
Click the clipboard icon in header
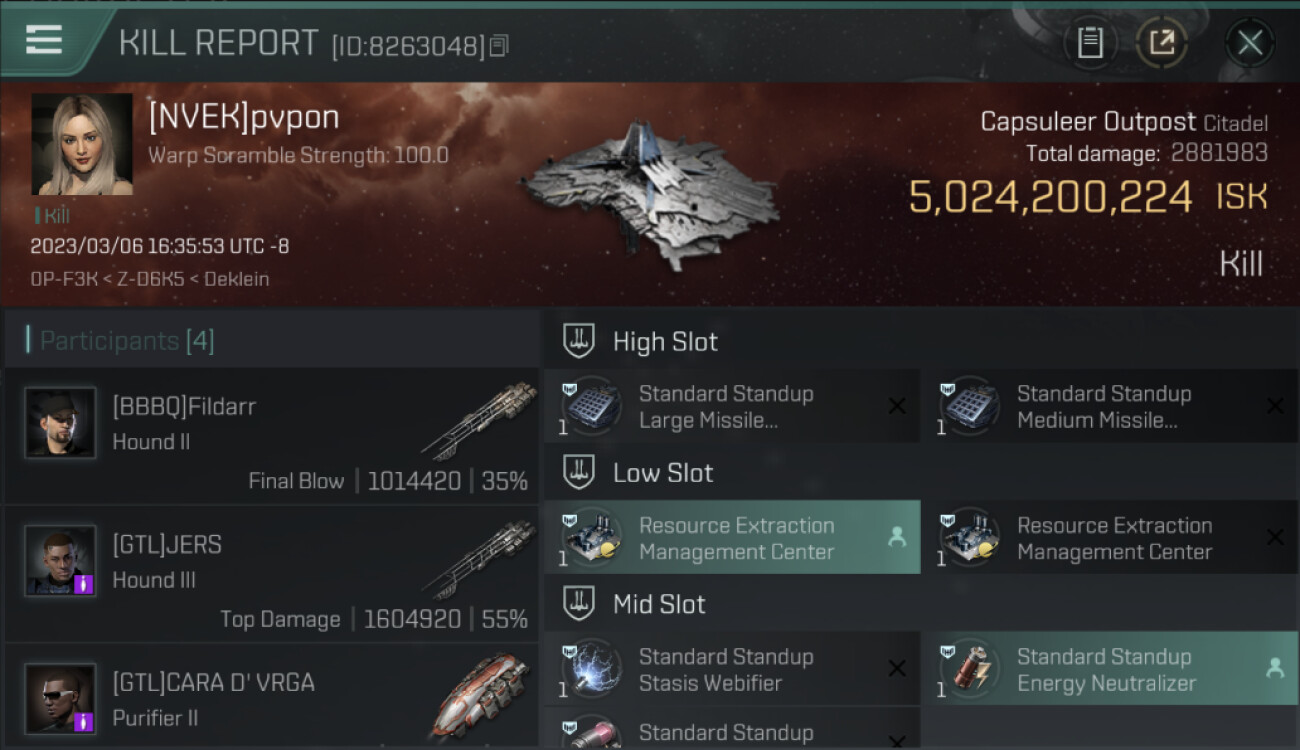(1090, 43)
